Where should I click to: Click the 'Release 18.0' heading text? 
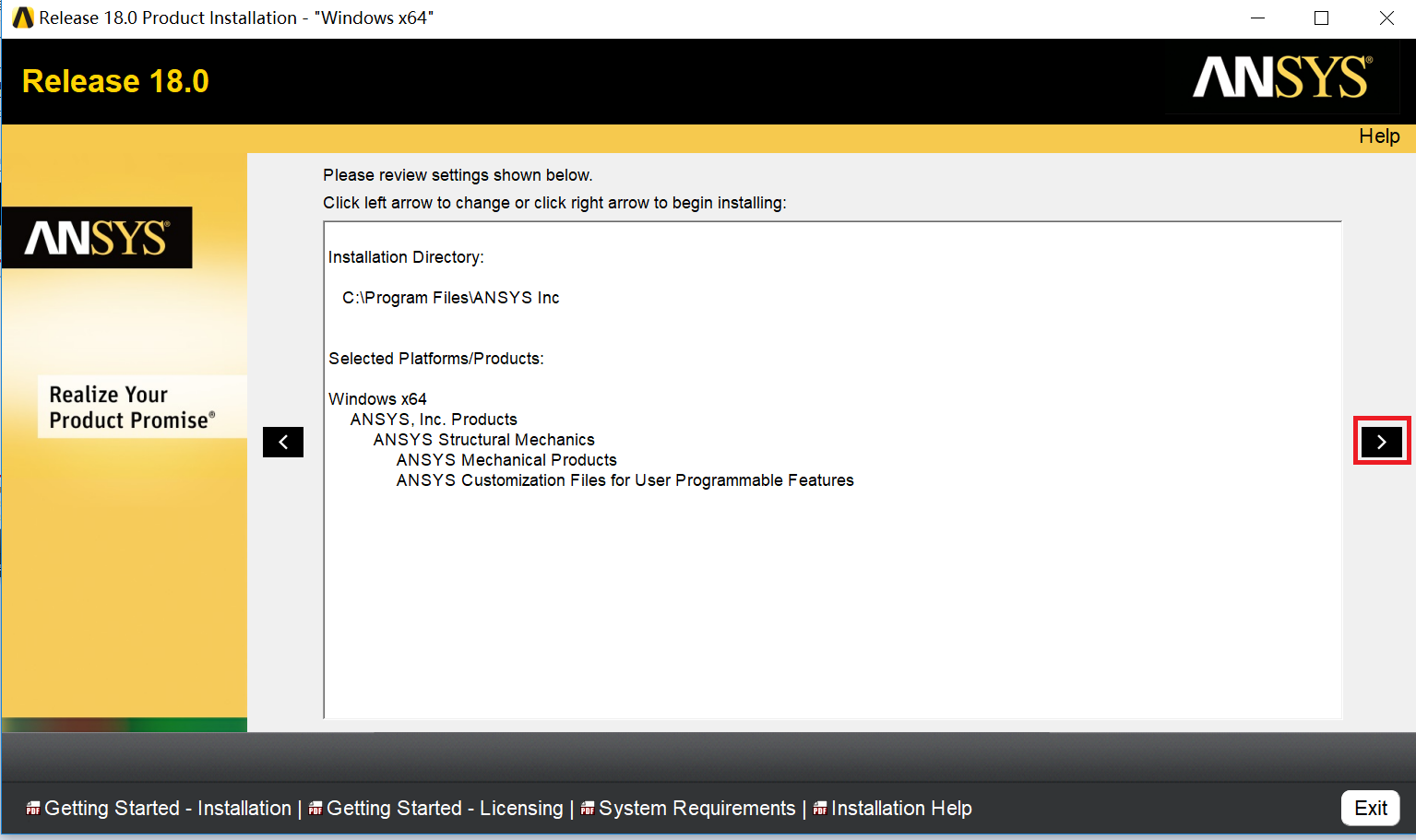(115, 81)
